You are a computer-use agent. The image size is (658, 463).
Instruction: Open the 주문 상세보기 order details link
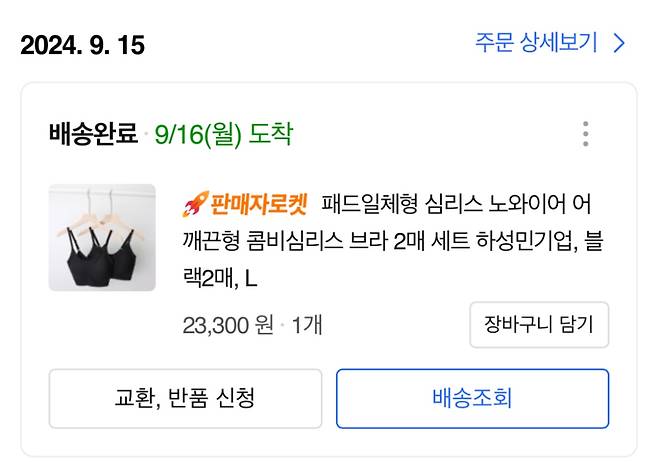536,43
